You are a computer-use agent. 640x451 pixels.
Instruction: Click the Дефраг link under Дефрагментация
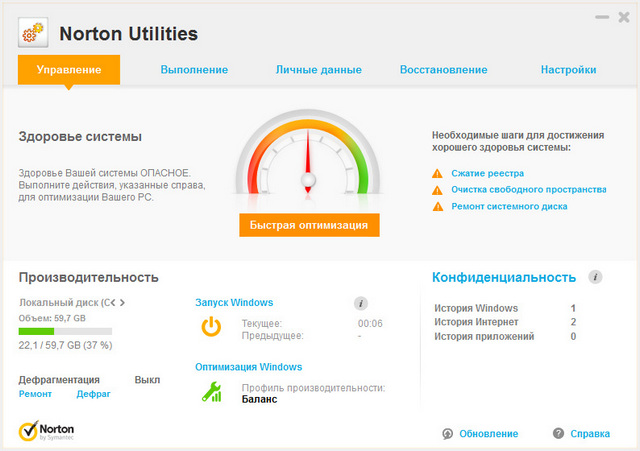pyautogui.click(x=94, y=394)
